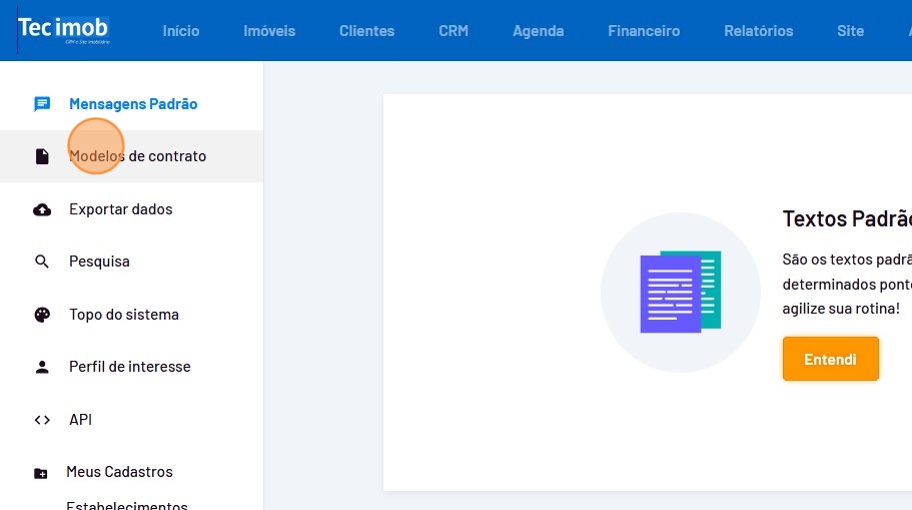Go to the Clientes section

click(x=366, y=31)
